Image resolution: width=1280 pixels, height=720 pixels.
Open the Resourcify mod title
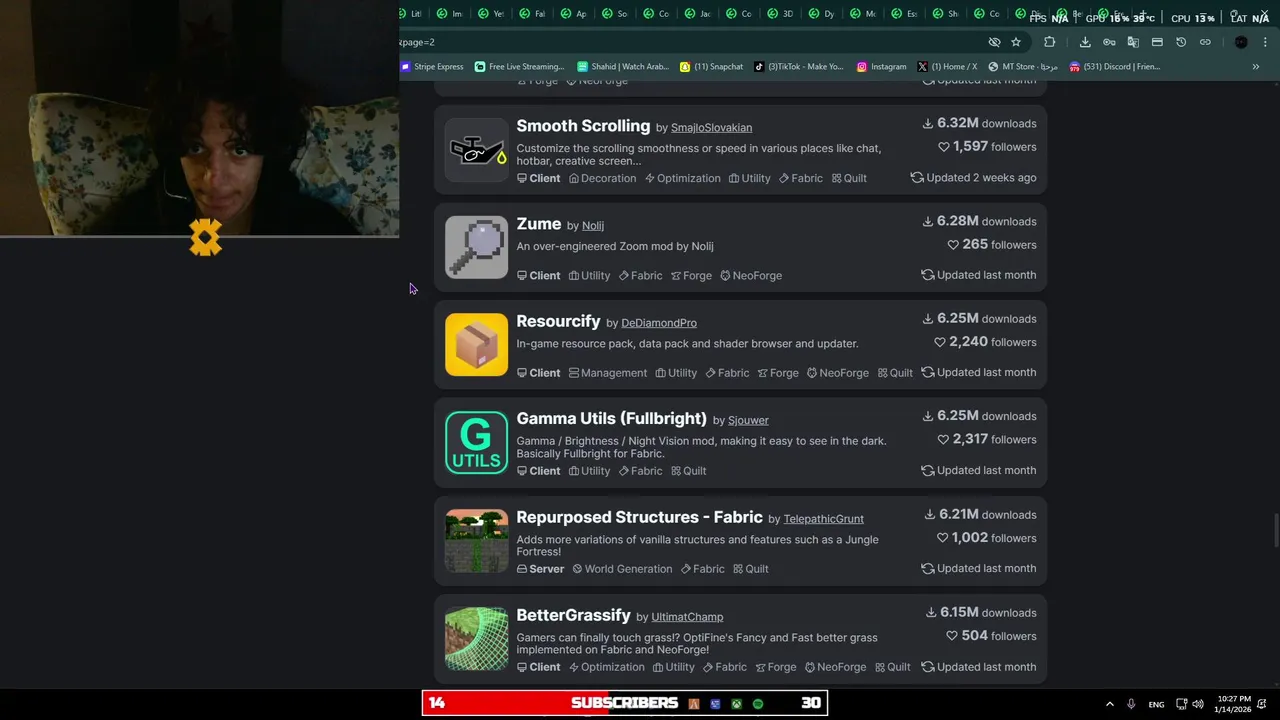(x=558, y=321)
